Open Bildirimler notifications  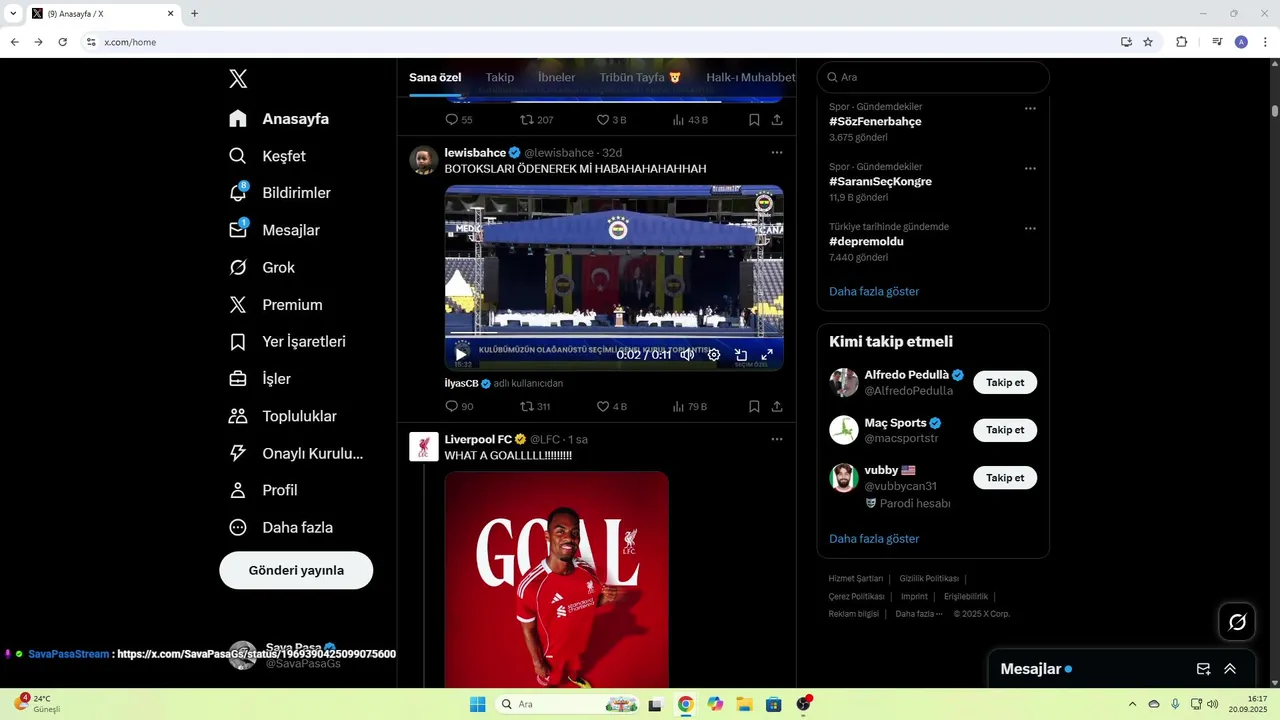click(x=279, y=193)
